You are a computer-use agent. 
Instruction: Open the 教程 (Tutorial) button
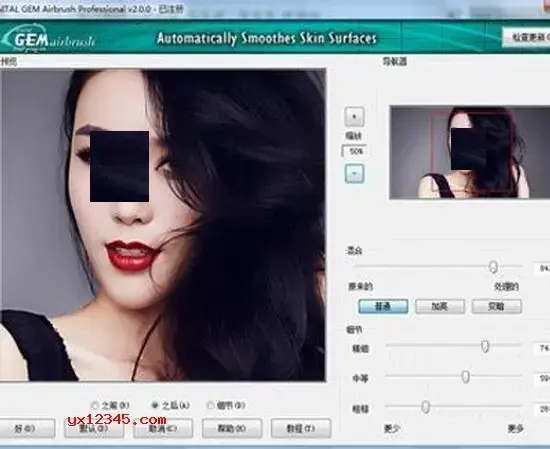(x=301, y=428)
